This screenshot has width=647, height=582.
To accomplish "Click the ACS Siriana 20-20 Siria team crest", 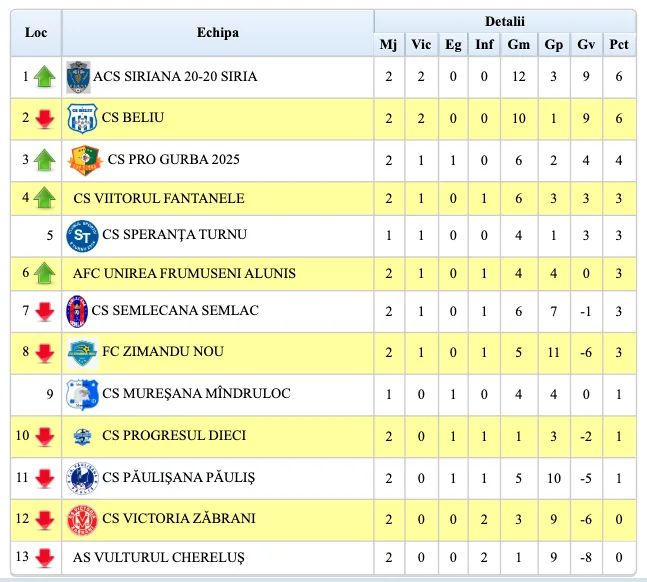I will pos(78,76).
